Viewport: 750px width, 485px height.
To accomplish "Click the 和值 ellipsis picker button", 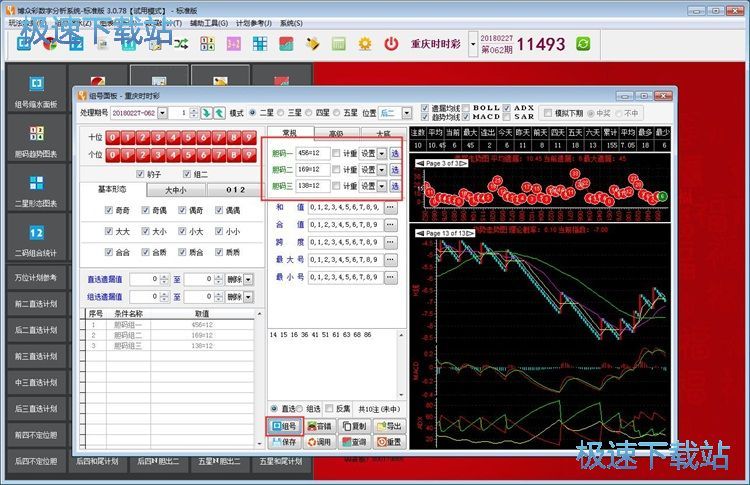I will click(x=391, y=207).
